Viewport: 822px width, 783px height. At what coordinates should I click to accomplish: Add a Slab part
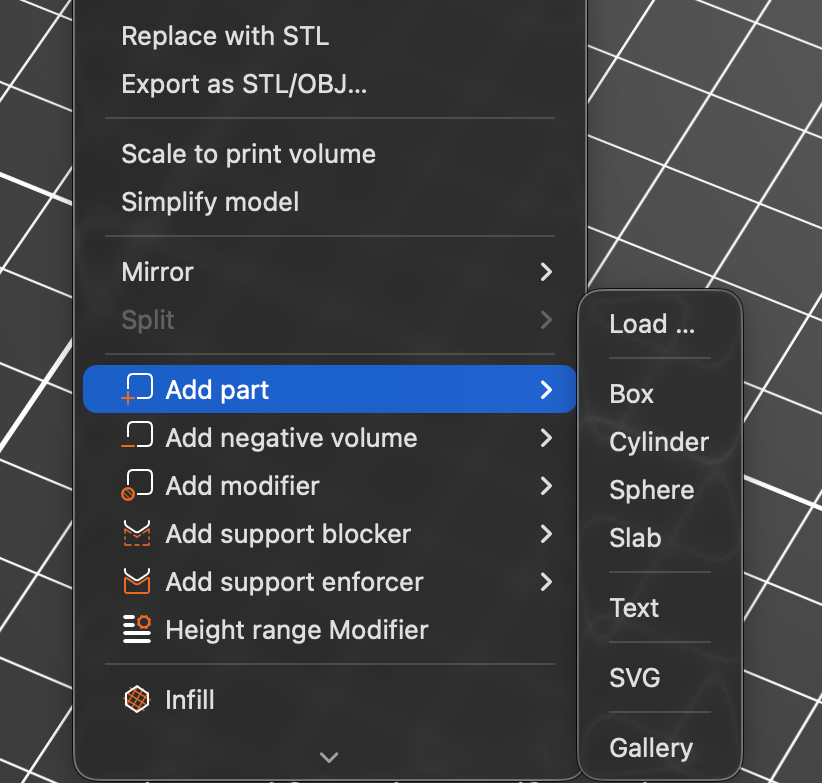pyautogui.click(x=660, y=538)
